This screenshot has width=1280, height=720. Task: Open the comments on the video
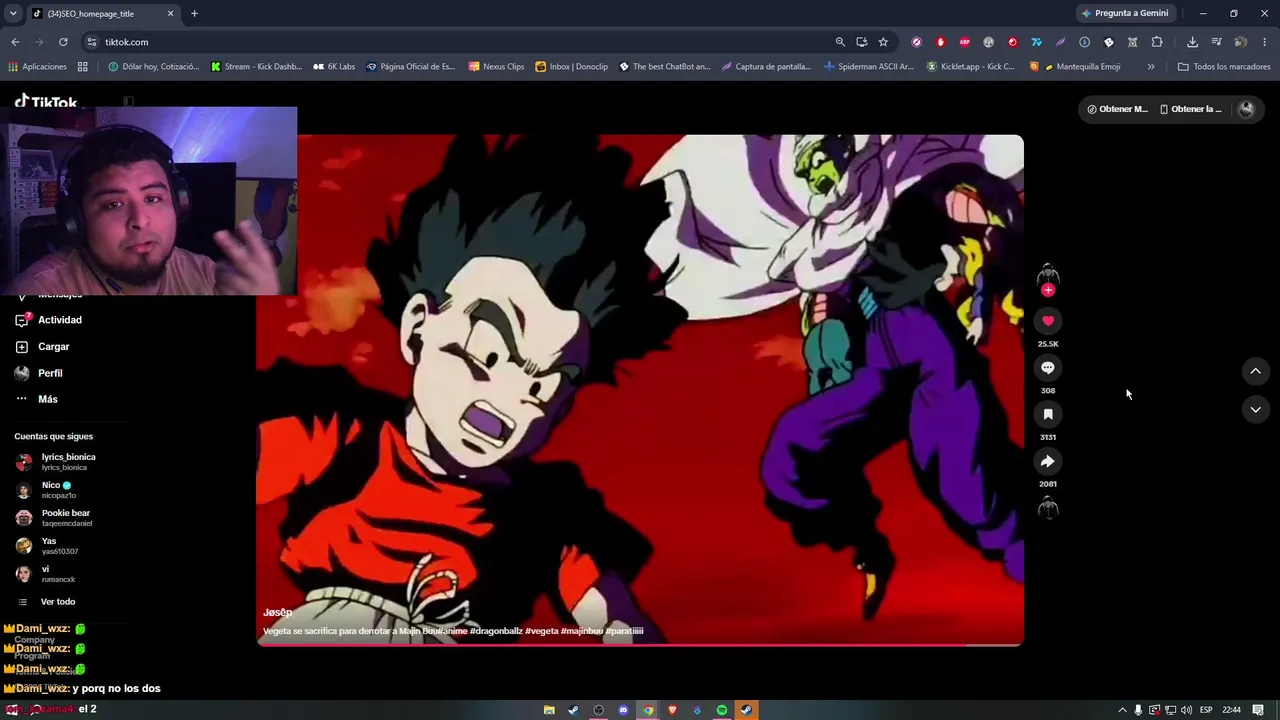point(1048,368)
